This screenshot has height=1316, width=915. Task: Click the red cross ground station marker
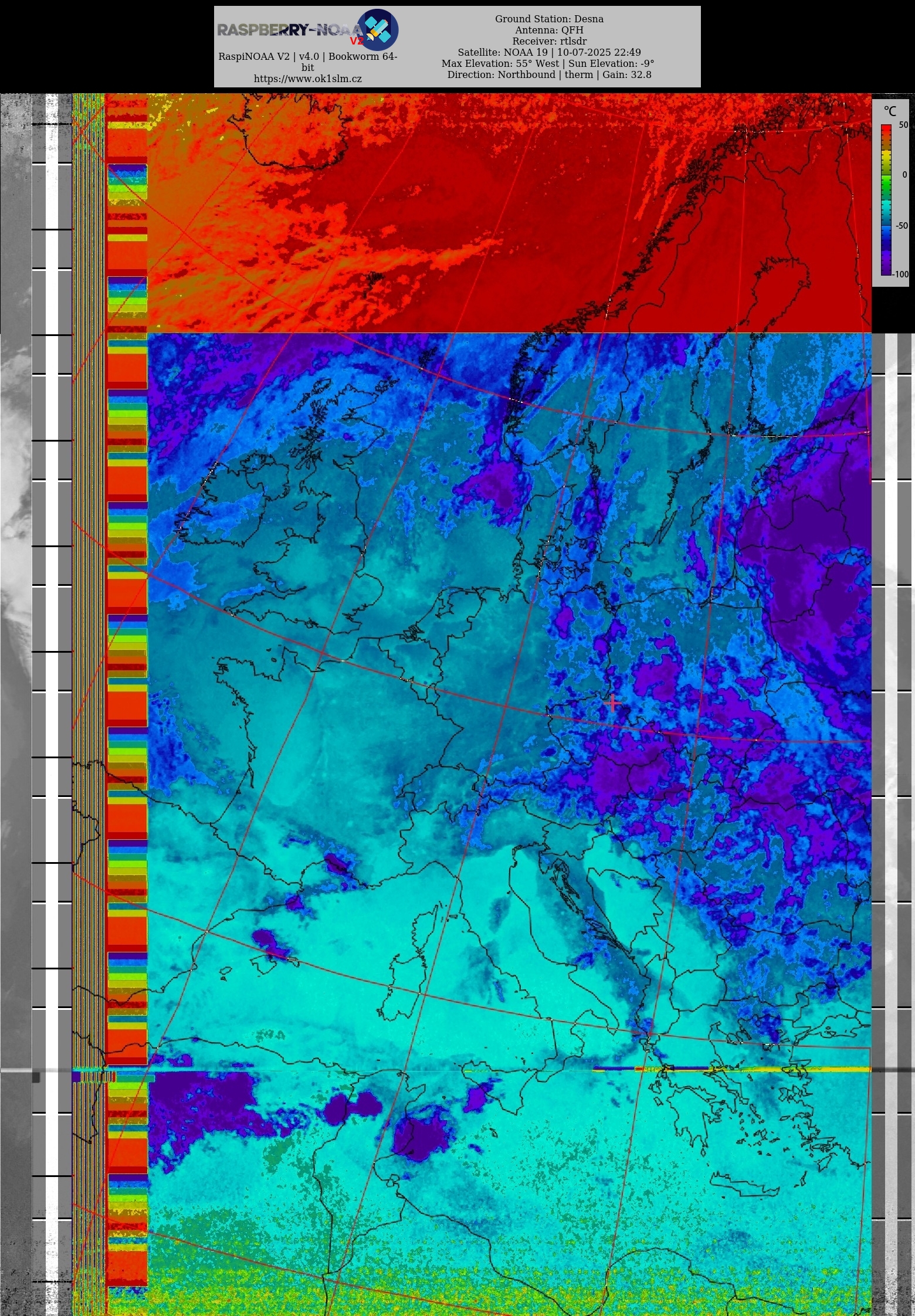[614, 703]
